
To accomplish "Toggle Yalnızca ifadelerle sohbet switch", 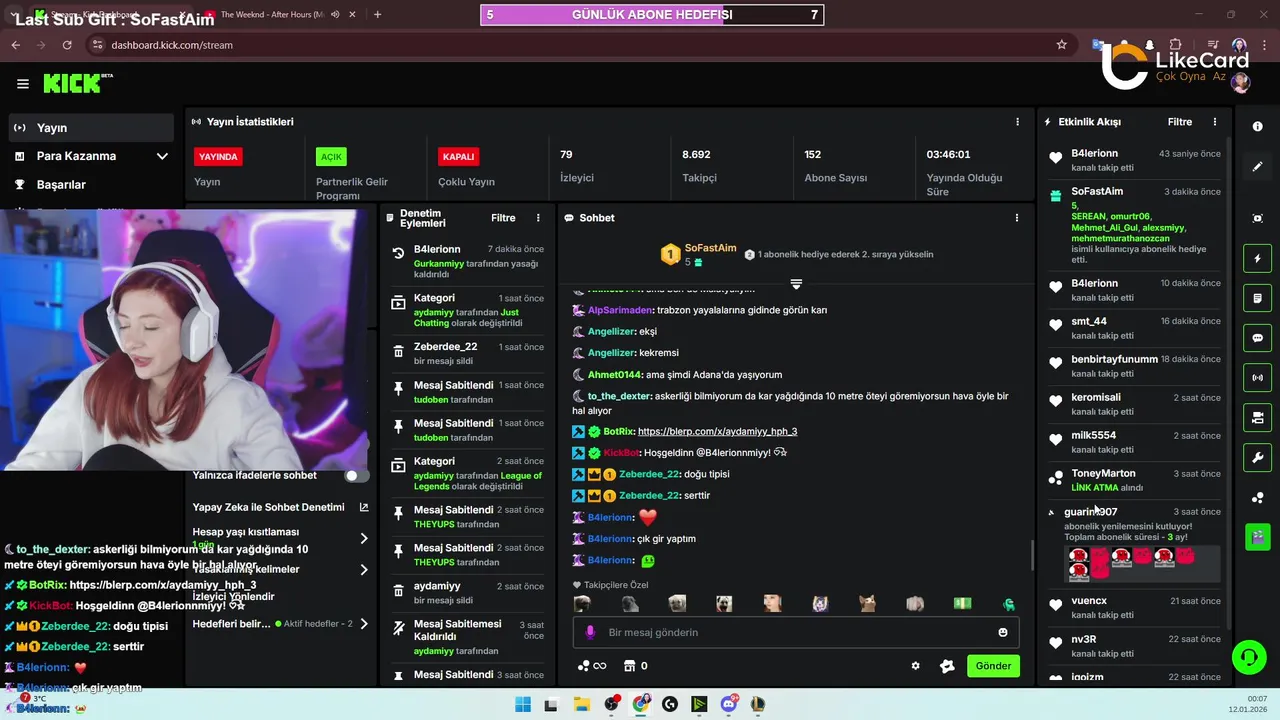I will [x=356, y=476].
